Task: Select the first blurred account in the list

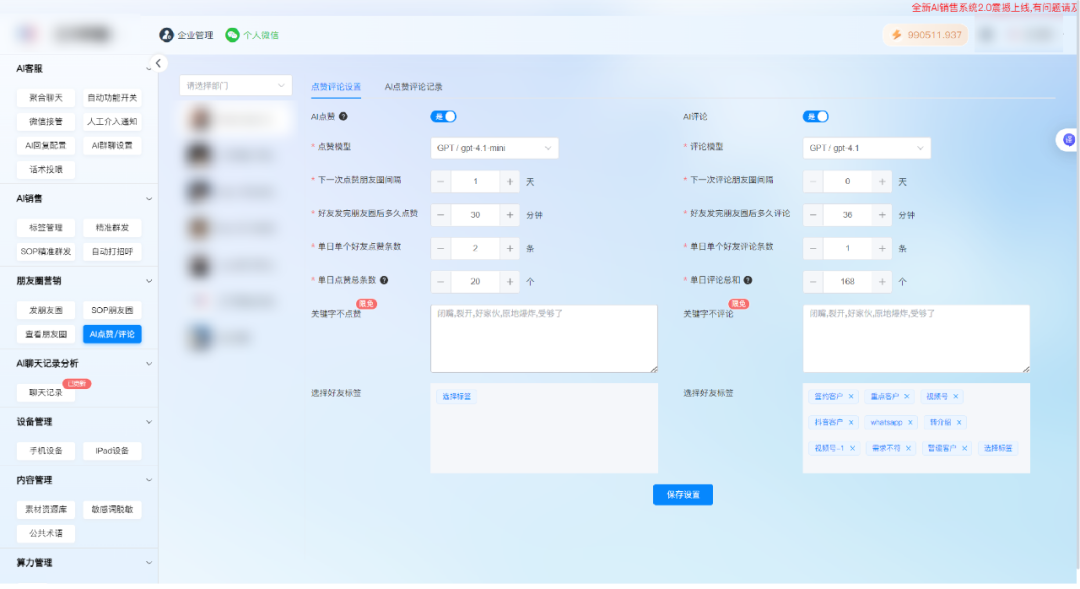Action: [236, 119]
